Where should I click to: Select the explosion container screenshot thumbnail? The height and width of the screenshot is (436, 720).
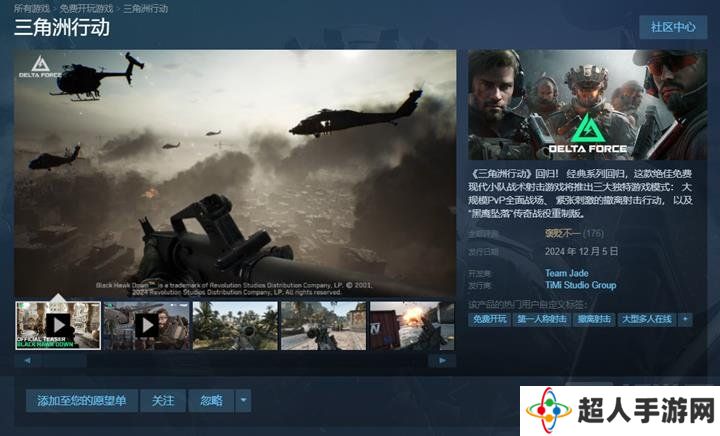pyautogui.click(x=412, y=325)
